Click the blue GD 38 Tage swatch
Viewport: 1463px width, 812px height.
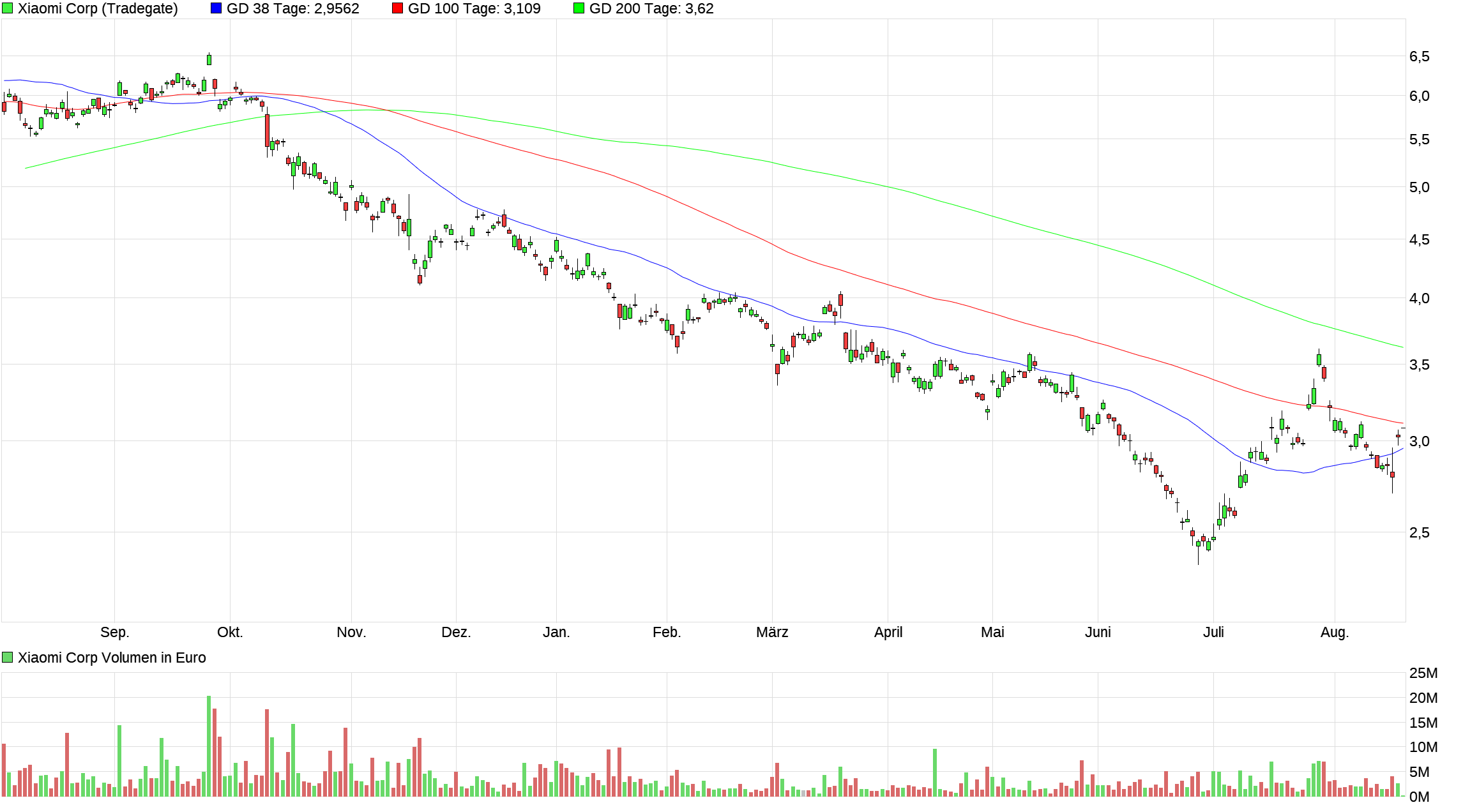tap(216, 8)
